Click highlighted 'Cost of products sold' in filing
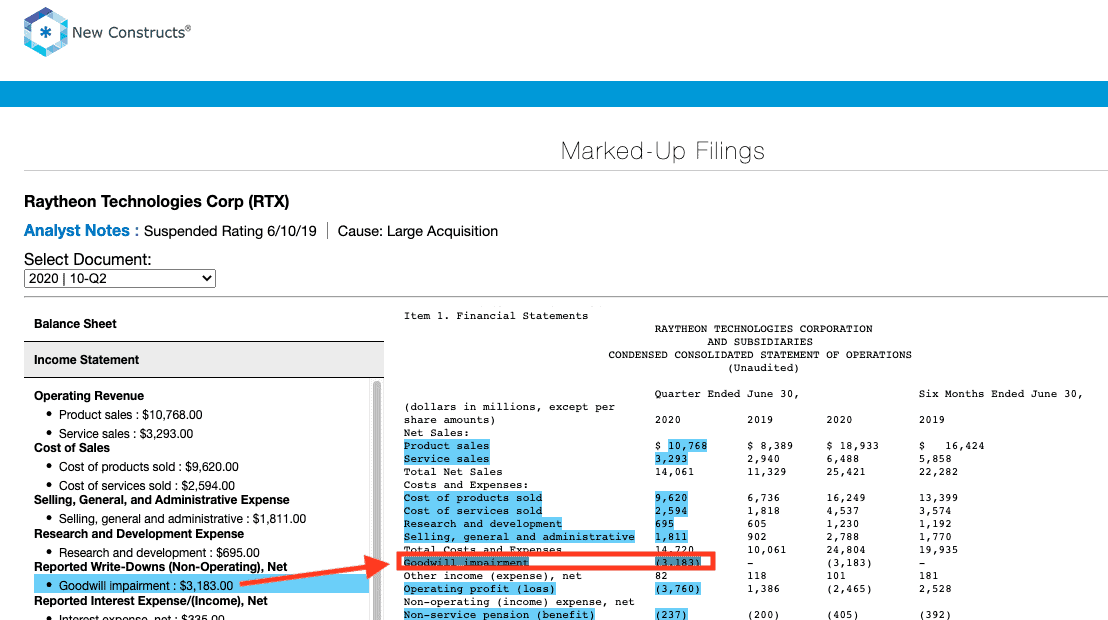 (x=473, y=498)
